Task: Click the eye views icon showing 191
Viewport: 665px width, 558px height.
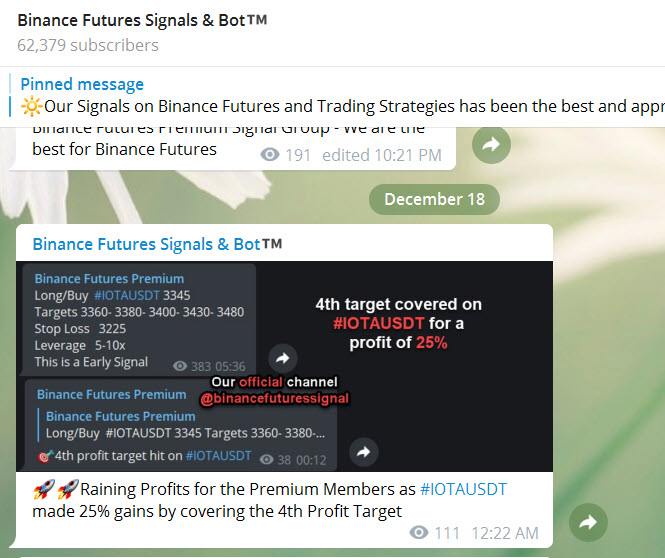Action: coord(270,155)
